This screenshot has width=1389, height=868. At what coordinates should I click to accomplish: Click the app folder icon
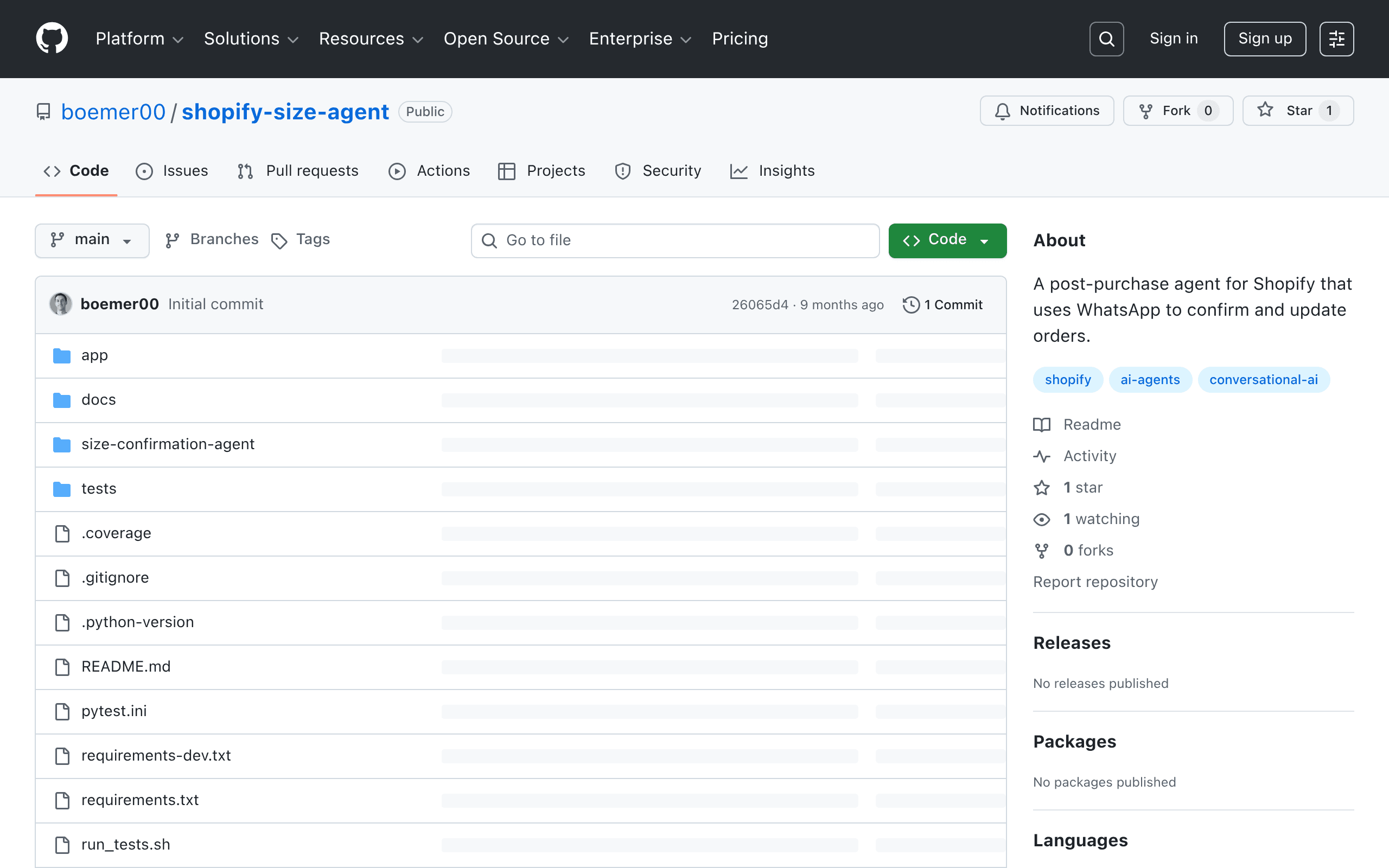62,356
